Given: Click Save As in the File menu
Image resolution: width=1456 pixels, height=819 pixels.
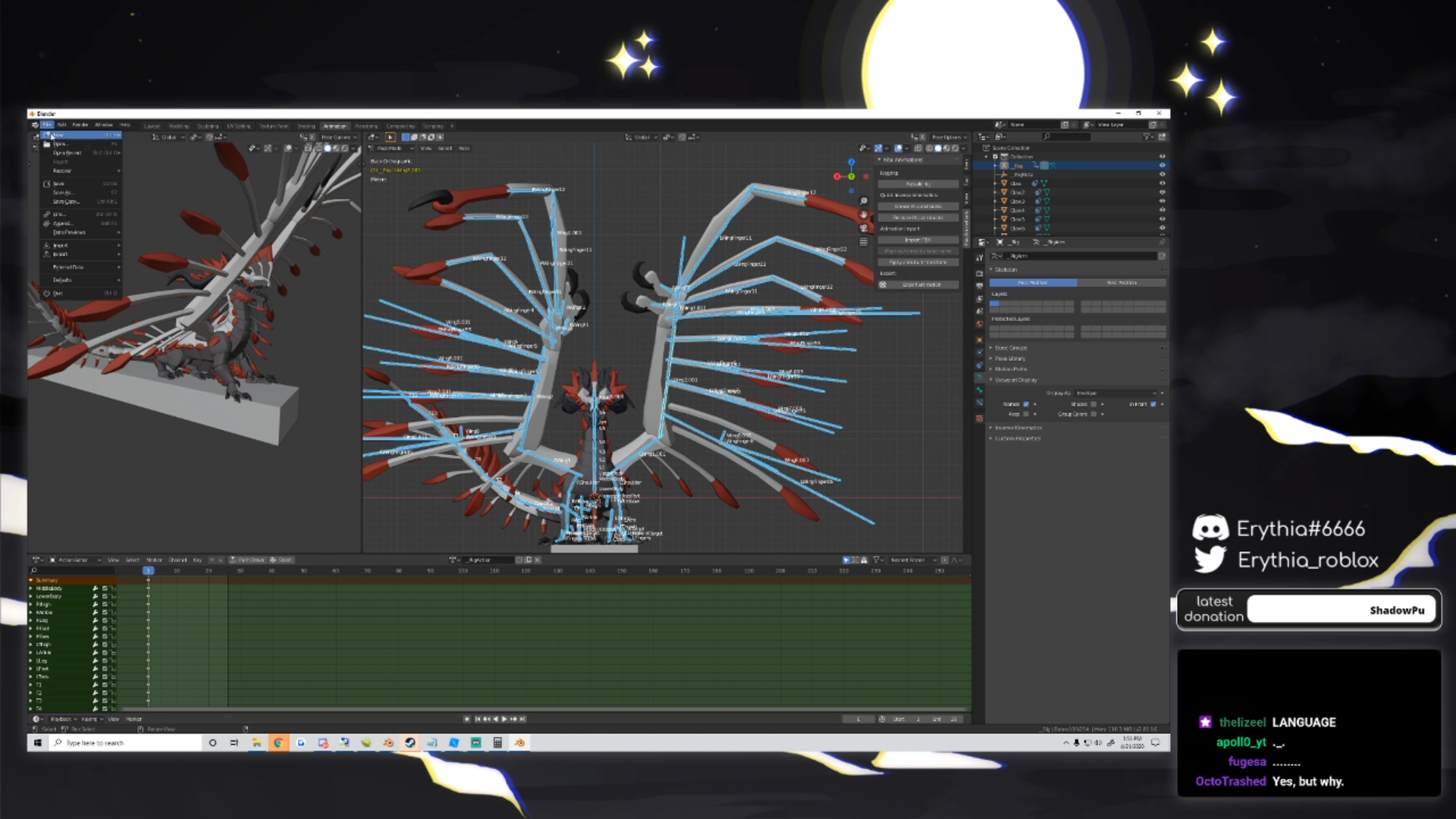Looking at the screenshot, I should [x=62, y=193].
